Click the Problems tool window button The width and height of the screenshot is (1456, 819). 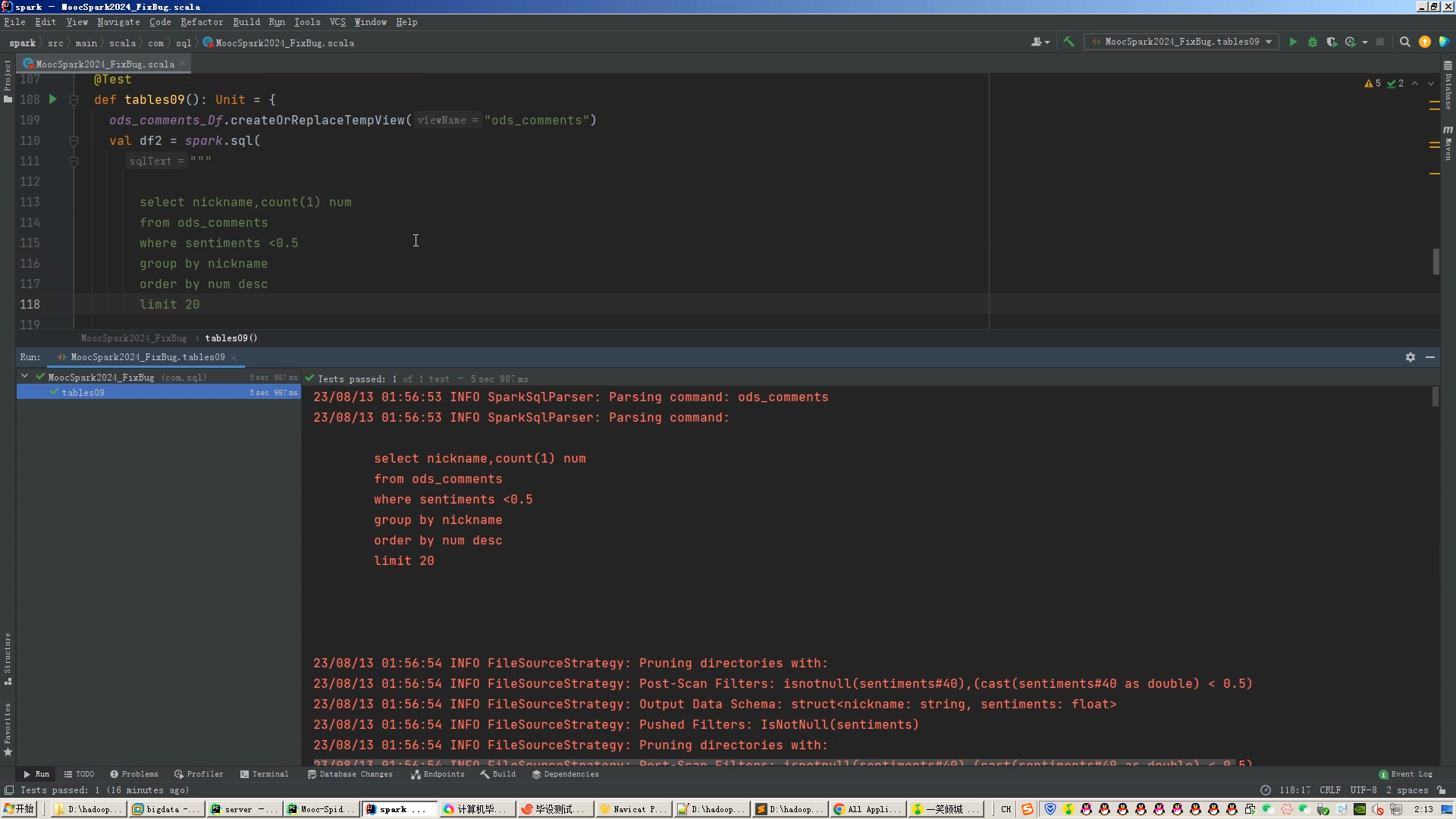(134, 774)
